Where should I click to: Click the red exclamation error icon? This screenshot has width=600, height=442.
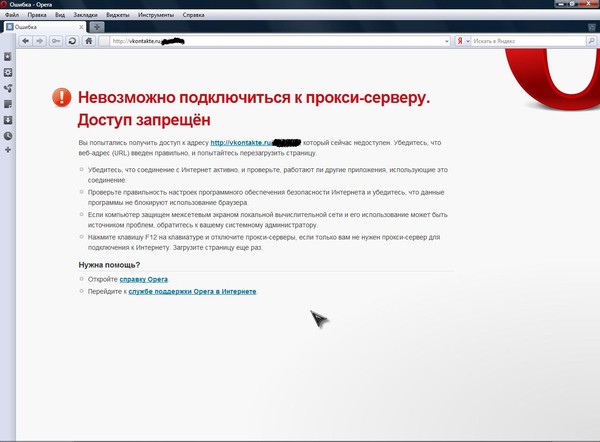coord(62,97)
